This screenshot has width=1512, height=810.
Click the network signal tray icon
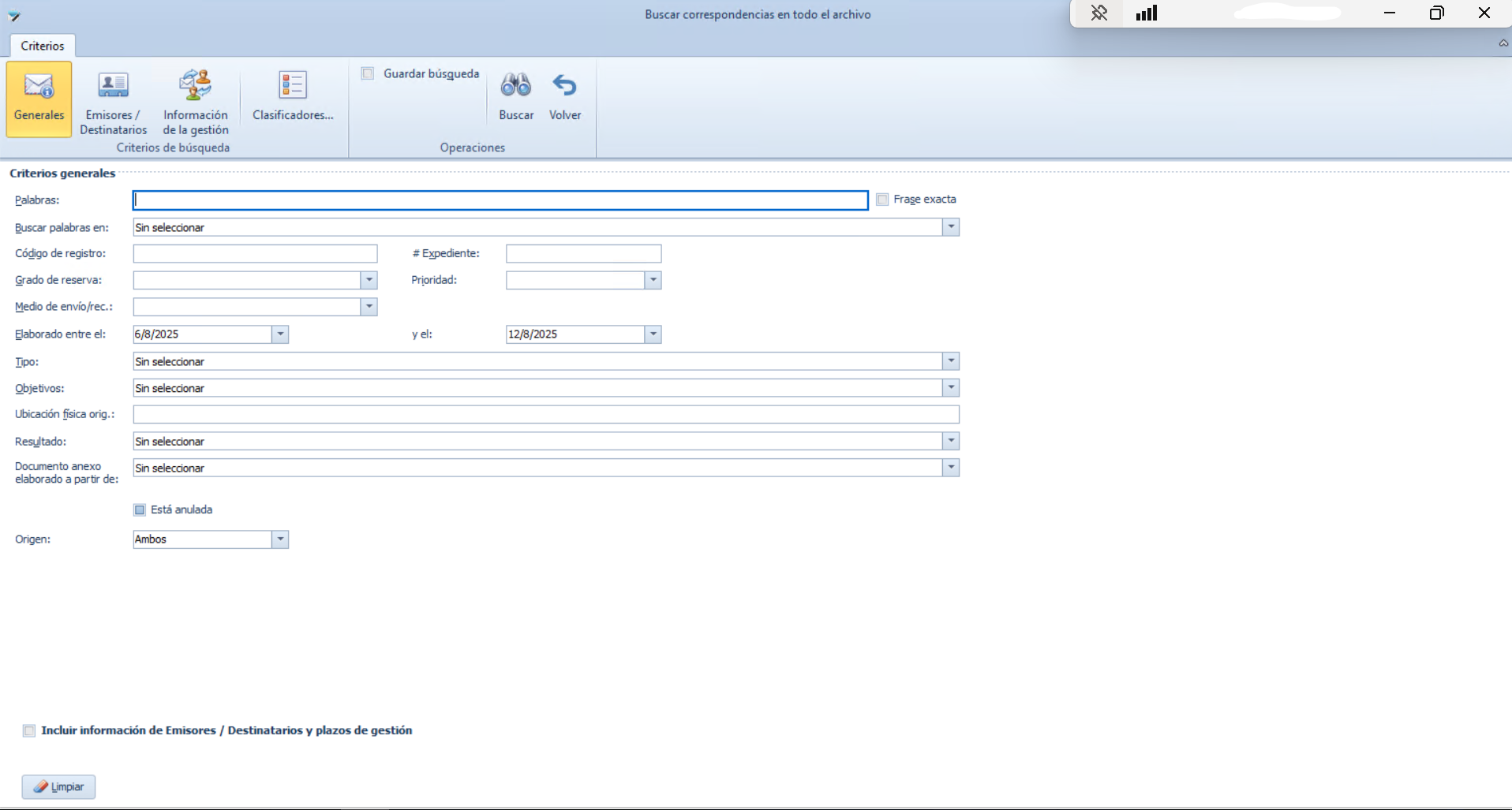click(x=1146, y=13)
